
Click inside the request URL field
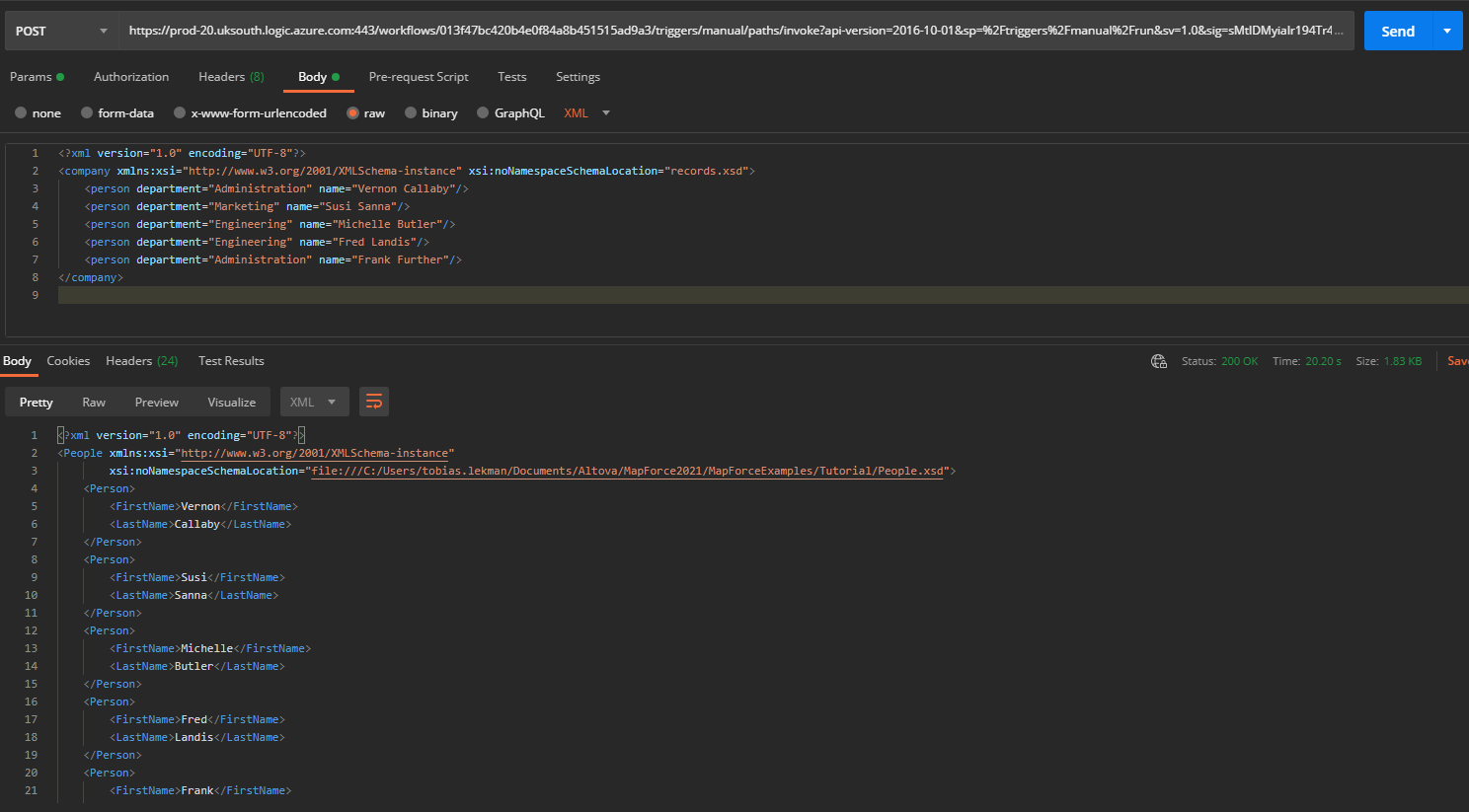point(691,31)
